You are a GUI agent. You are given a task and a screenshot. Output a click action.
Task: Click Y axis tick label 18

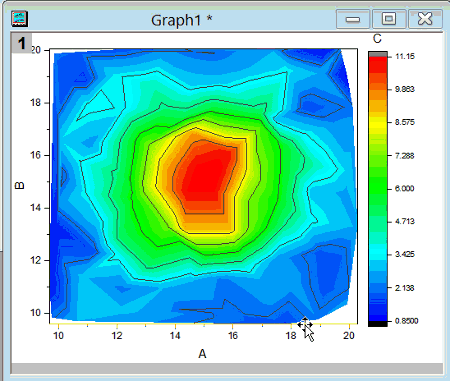(x=35, y=103)
